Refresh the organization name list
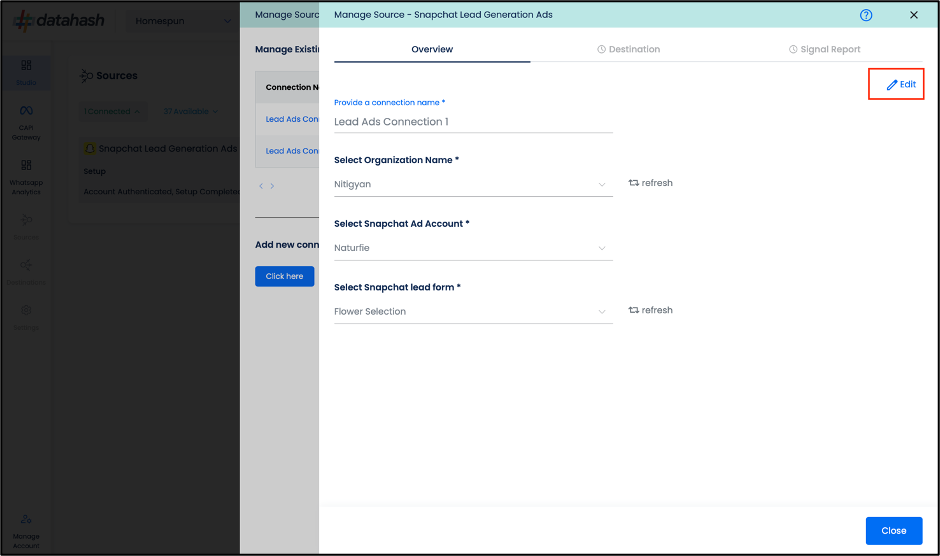The width and height of the screenshot is (940, 556). (x=650, y=183)
